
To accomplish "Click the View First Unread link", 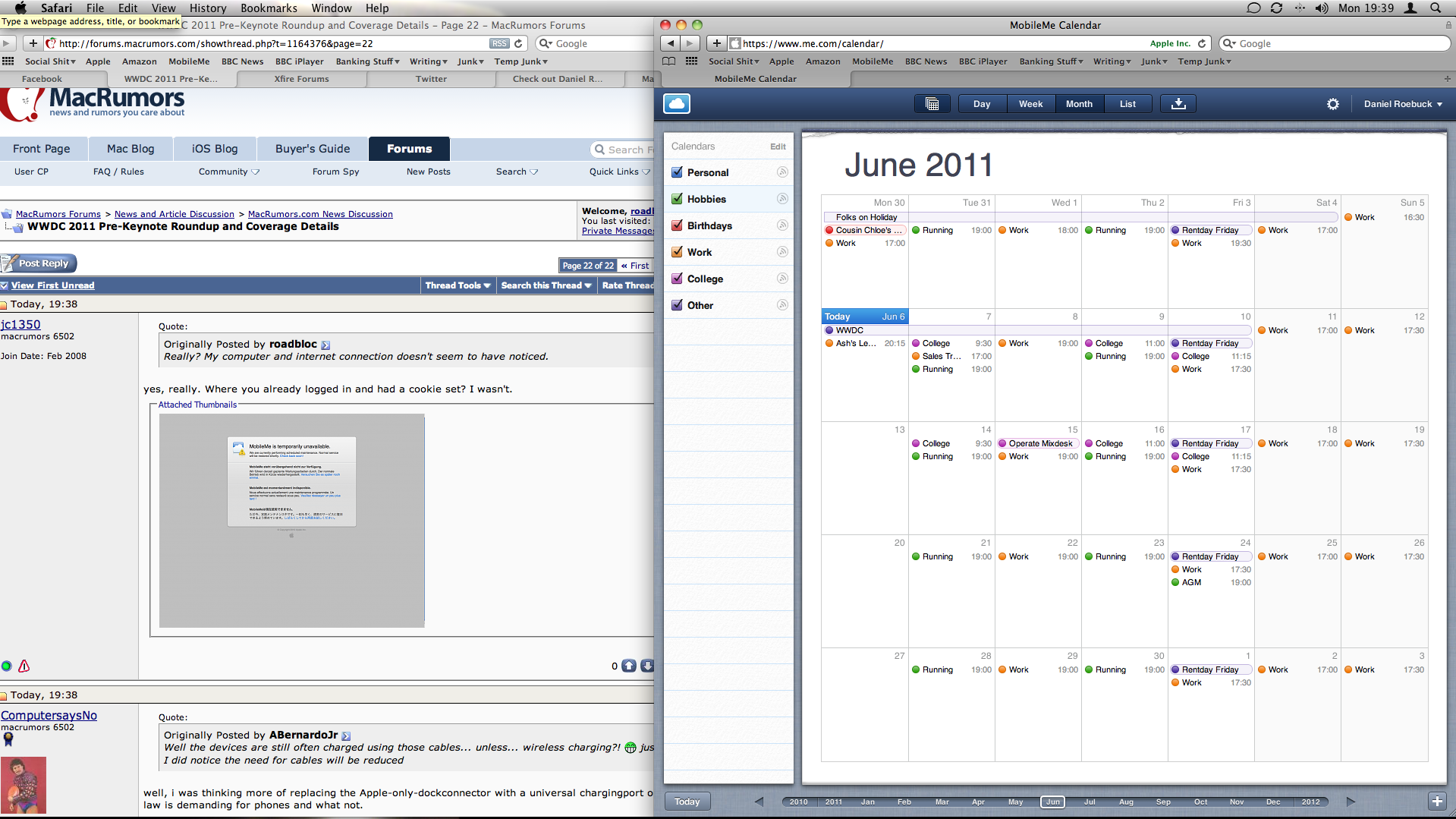I will [x=53, y=285].
